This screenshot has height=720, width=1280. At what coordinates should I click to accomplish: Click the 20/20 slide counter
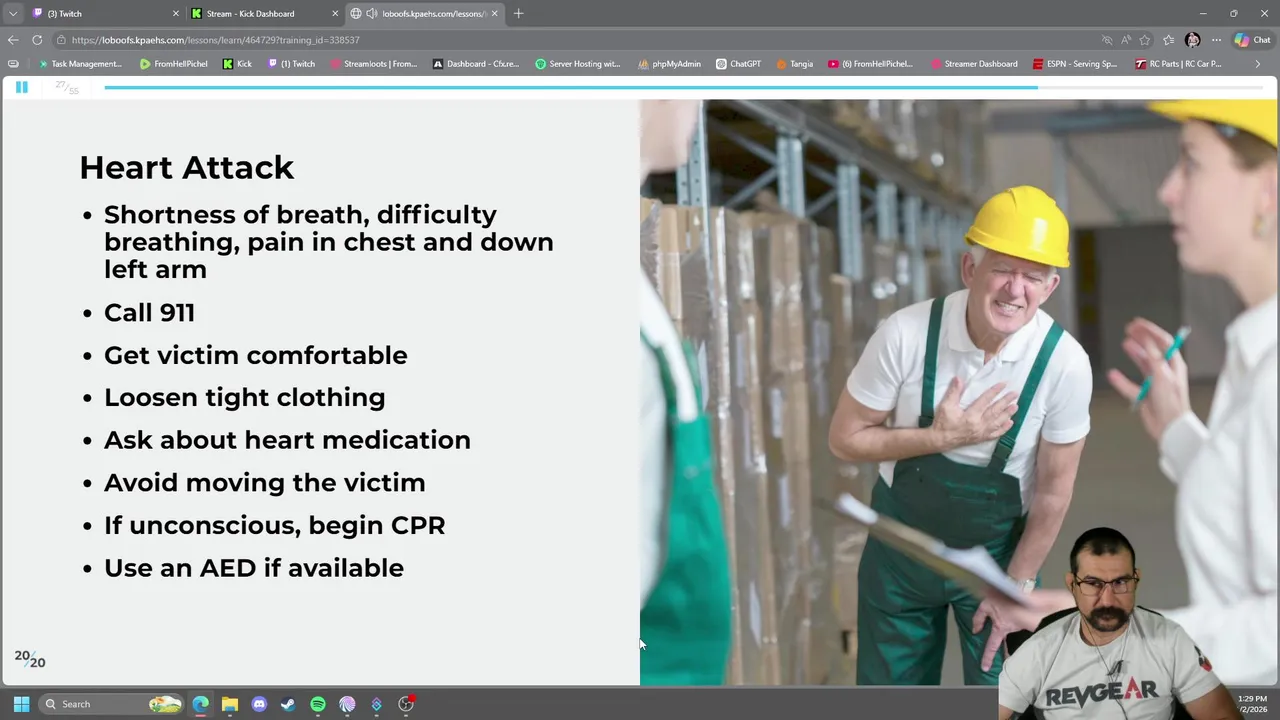point(30,659)
